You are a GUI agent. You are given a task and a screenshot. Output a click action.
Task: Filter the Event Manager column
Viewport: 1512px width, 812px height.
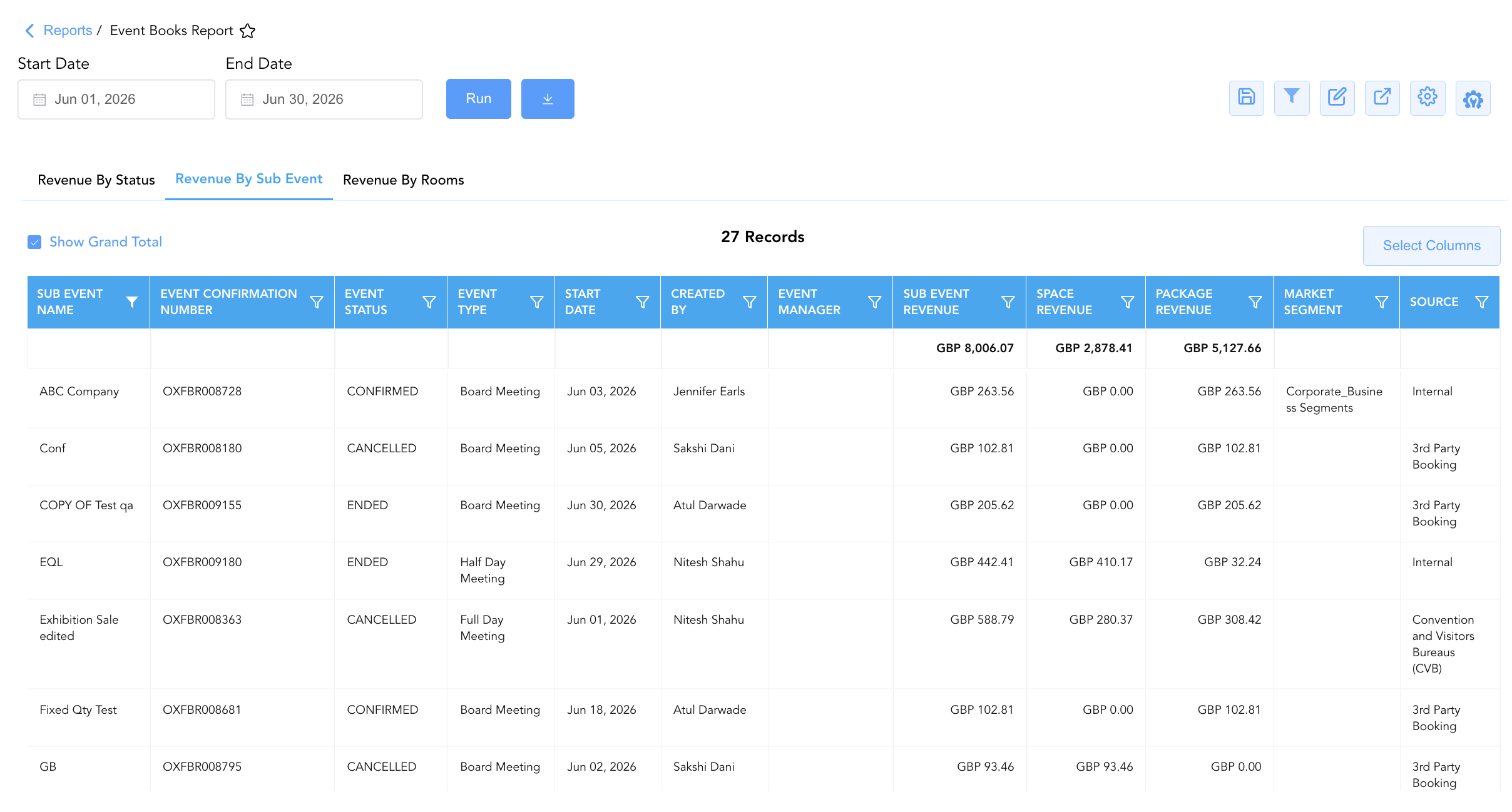875,302
